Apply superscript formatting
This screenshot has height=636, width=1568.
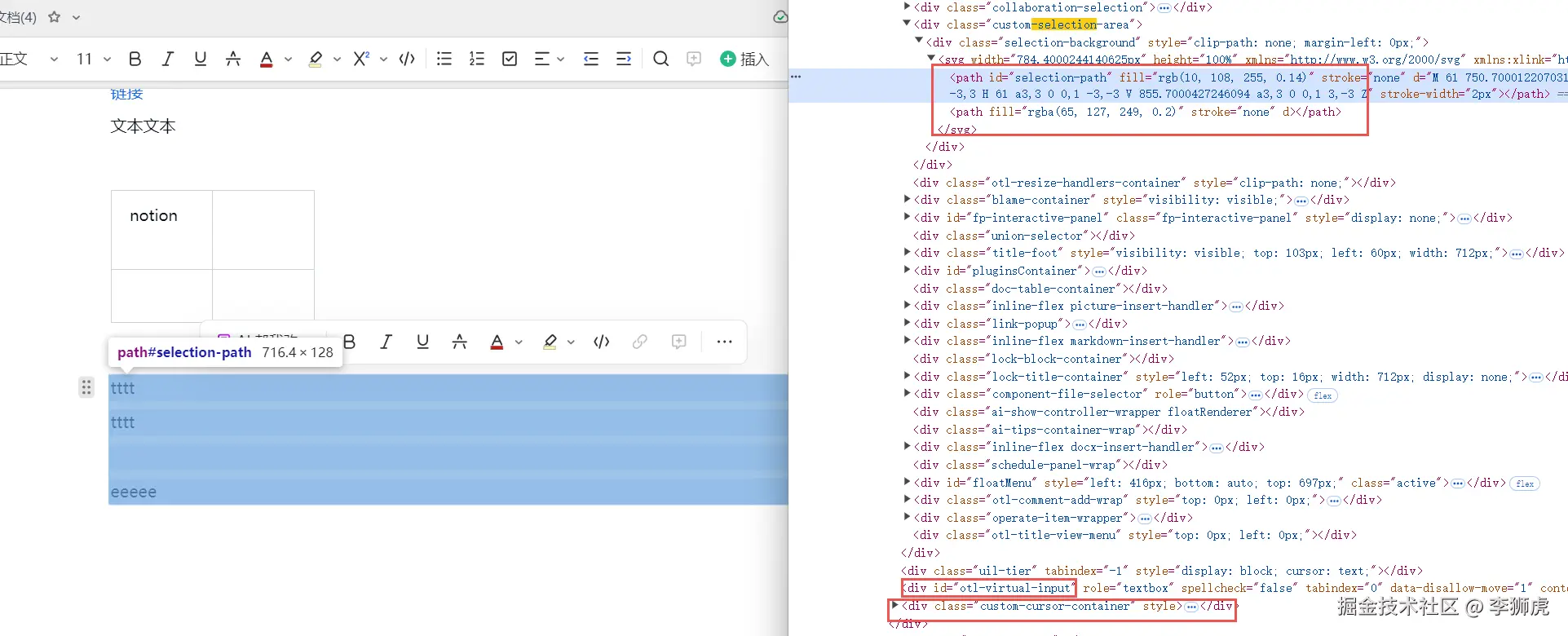[x=361, y=59]
